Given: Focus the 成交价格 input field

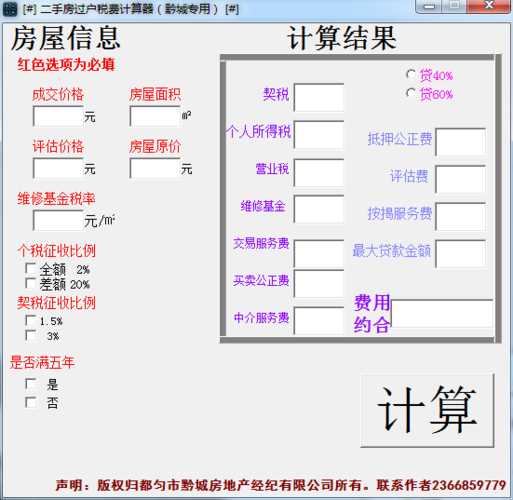Looking at the screenshot, I should [x=58, y=116].
